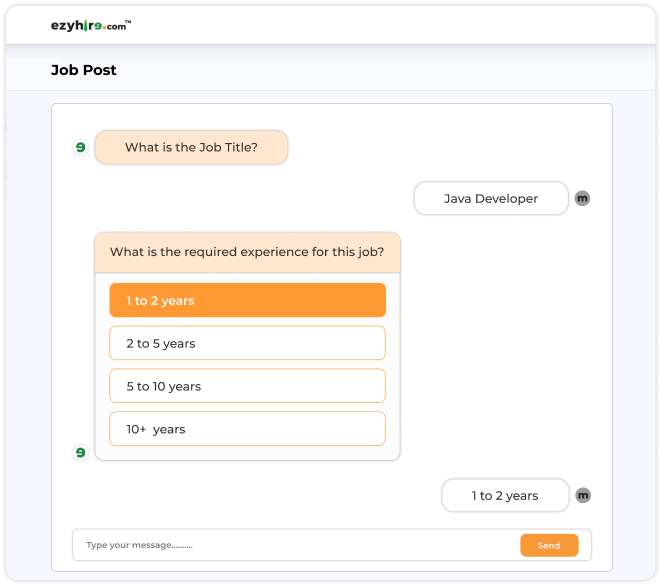Select the 10+ years experience option
This screenshot has height=586, width=661.
tap(247, 429)
